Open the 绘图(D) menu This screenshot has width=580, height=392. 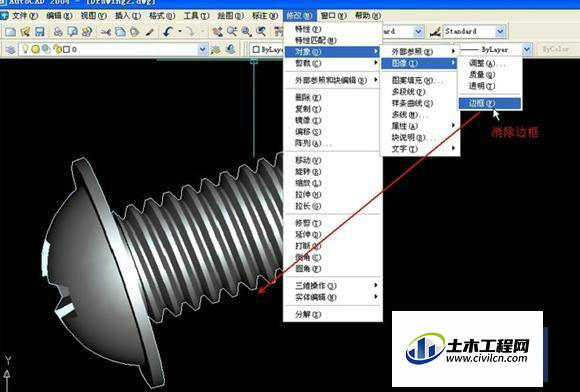tap(230, 16)
